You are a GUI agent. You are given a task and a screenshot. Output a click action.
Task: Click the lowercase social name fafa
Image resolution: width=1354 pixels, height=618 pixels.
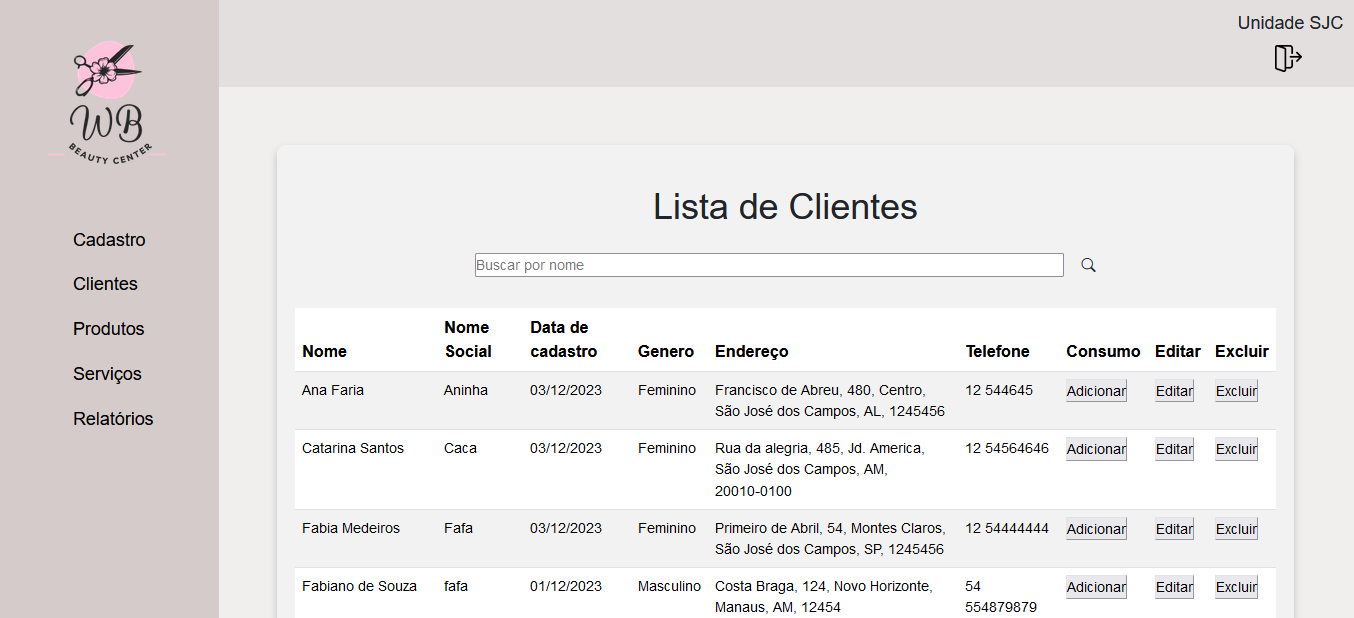coord(456,586)
